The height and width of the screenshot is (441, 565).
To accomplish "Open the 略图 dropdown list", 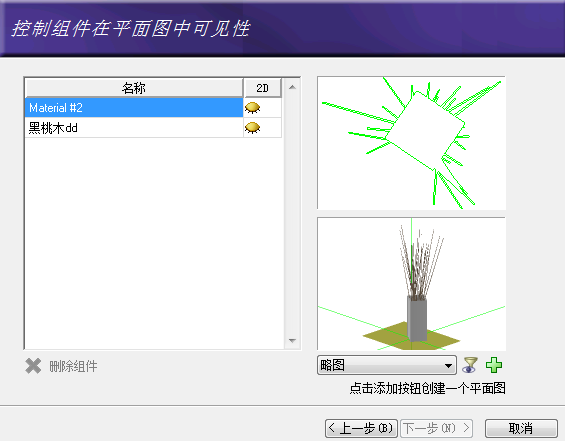I will pyautogui.click(x=387, y=365).
